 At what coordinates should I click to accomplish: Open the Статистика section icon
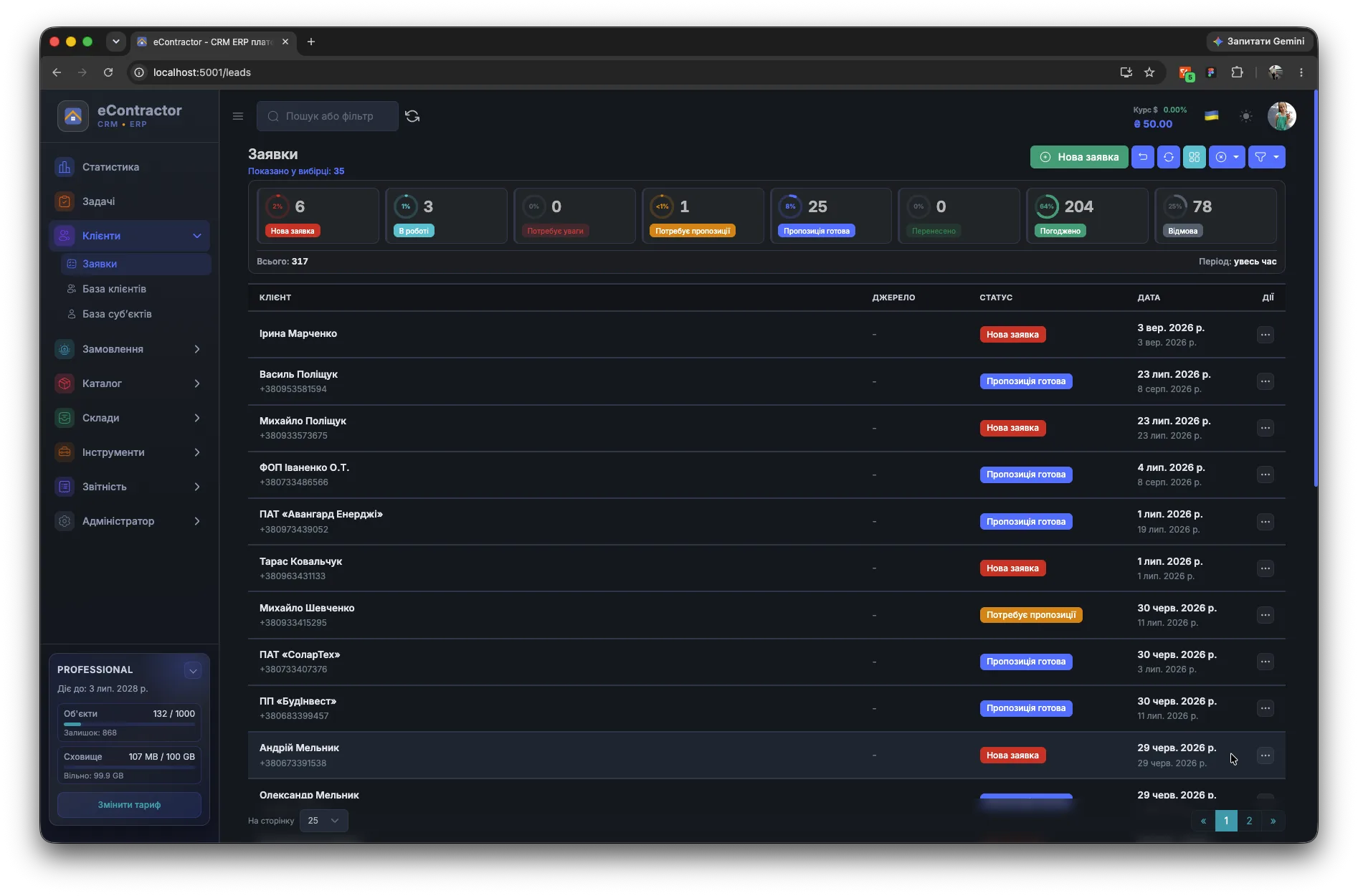click(x=65, y=167)
